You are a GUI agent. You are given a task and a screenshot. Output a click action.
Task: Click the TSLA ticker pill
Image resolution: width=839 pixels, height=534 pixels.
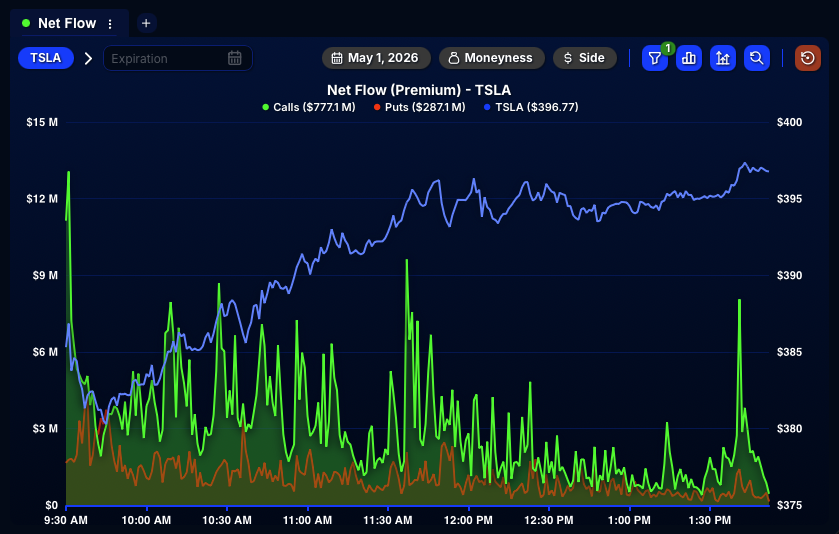45,58
